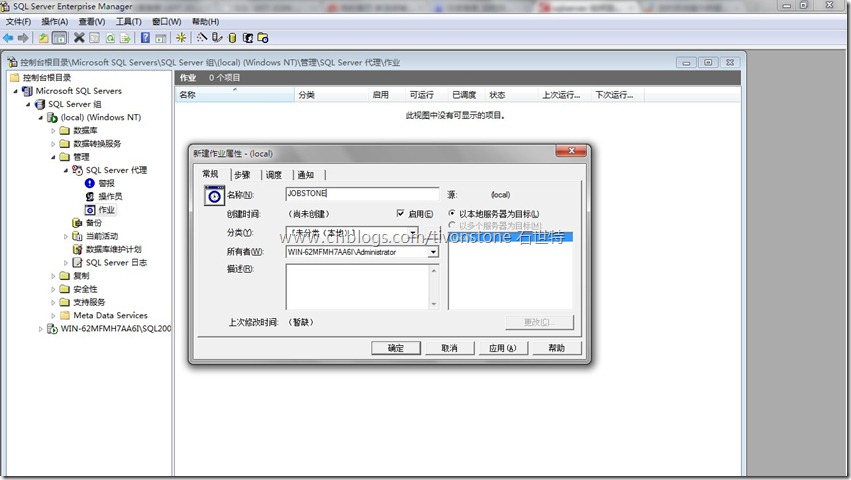The image size is (851, 480).
Task: Click the yellow database cylinder toolbar icon
Action: coord(232,38)
